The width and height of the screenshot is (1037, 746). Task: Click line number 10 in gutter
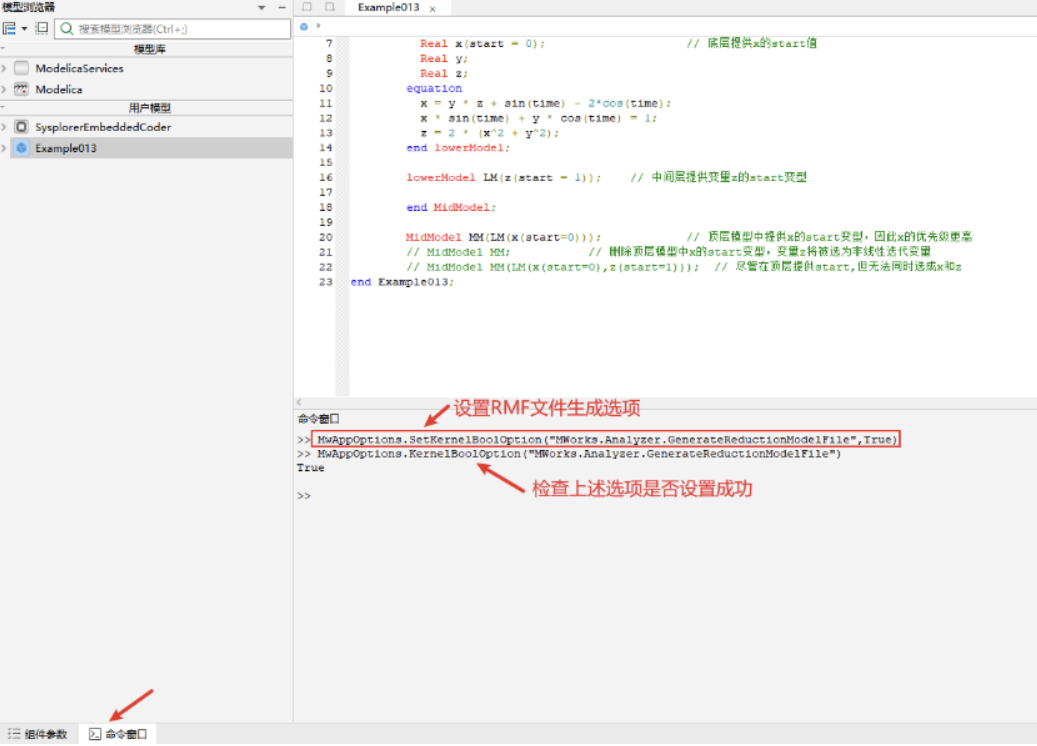[x=325, y=89]
